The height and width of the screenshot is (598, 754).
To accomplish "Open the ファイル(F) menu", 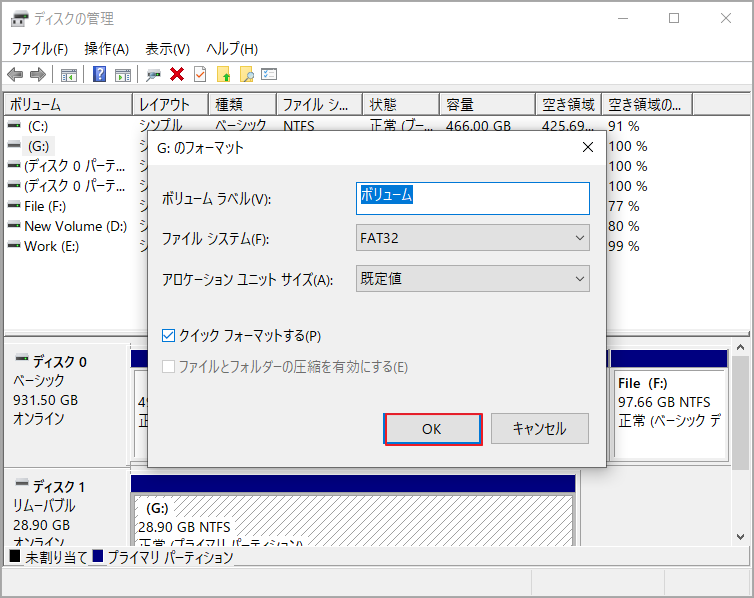I will point(39,48).
